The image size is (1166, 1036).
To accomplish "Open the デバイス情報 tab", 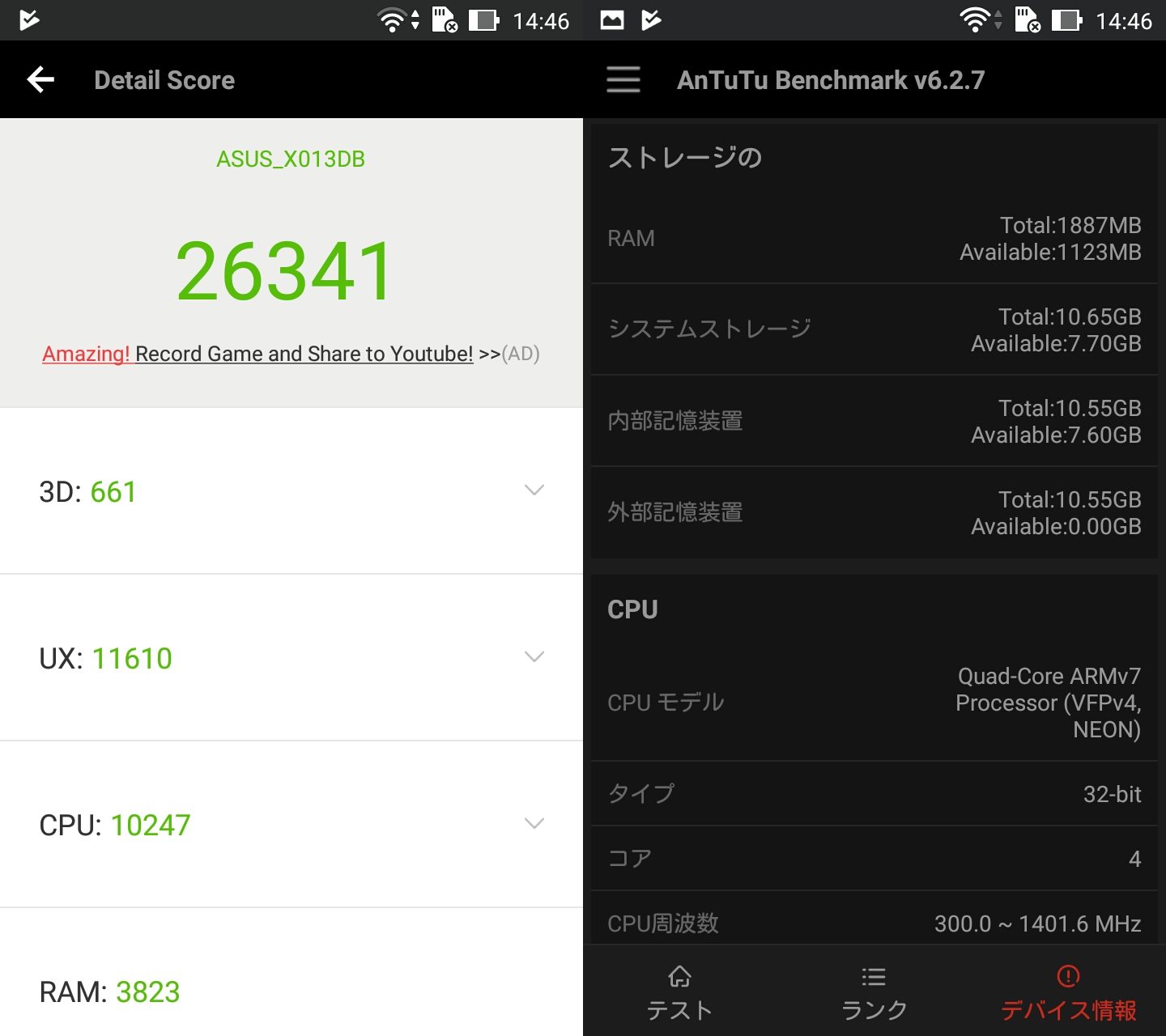I will [1068, 1009].
